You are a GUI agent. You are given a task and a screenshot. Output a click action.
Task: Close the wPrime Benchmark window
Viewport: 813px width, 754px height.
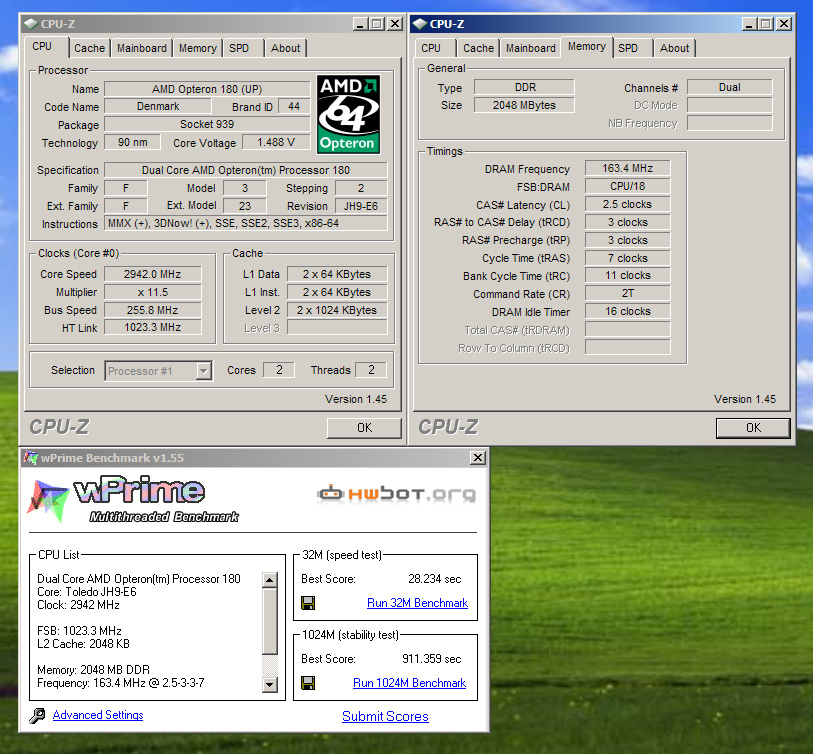(478, 457)
